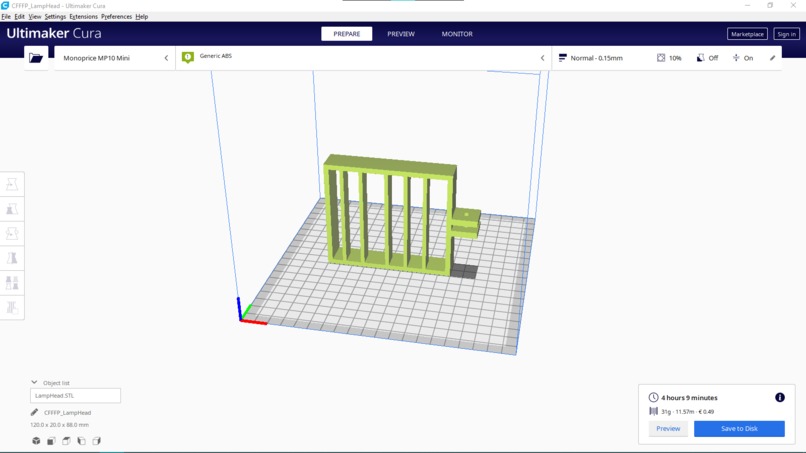The height and width of the screenshot is (453, 806).
Task: Click the pencil icon beside CFFFP_LampHead
Action: [34, 412]
